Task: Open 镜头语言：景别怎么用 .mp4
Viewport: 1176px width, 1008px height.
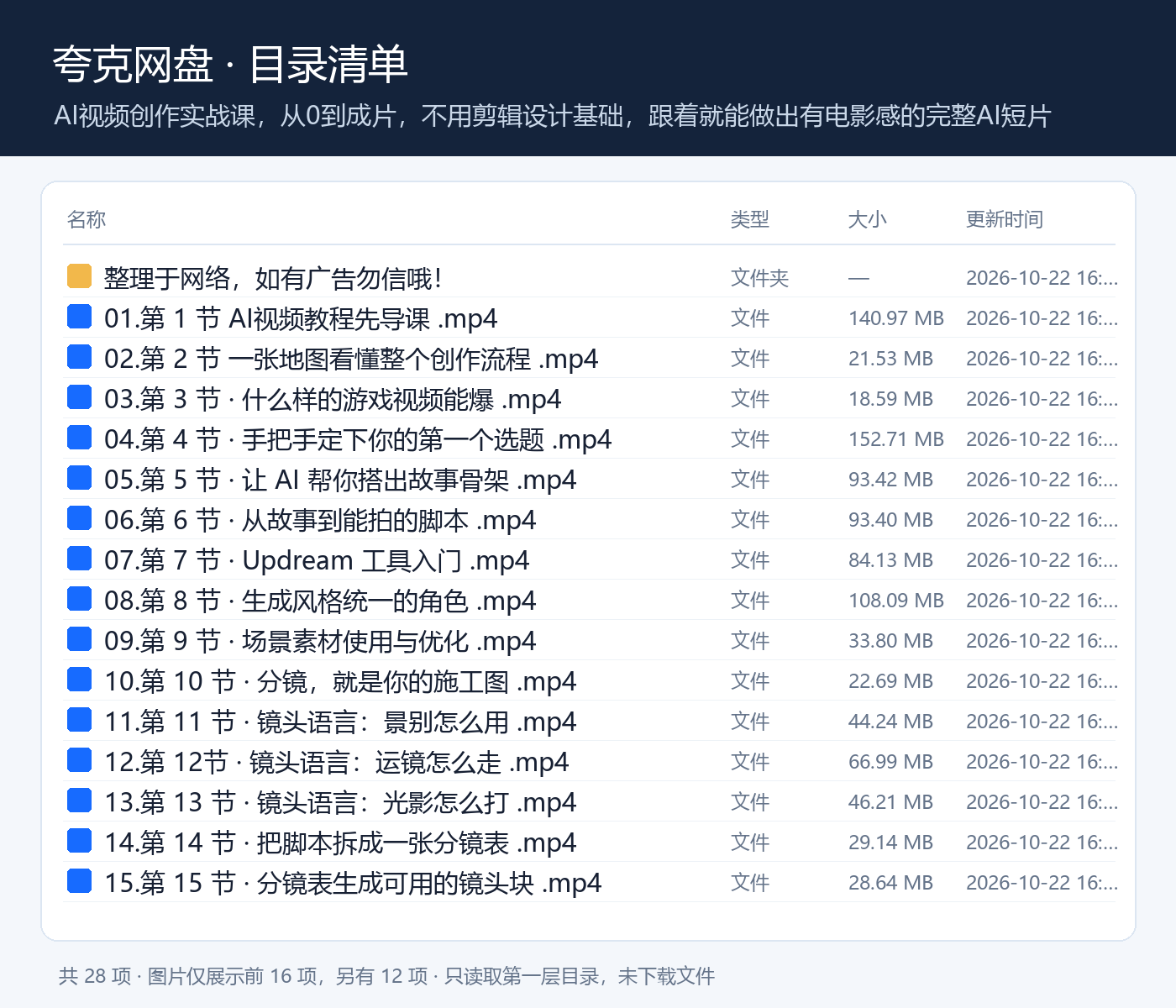Action: tap(417, 722)
